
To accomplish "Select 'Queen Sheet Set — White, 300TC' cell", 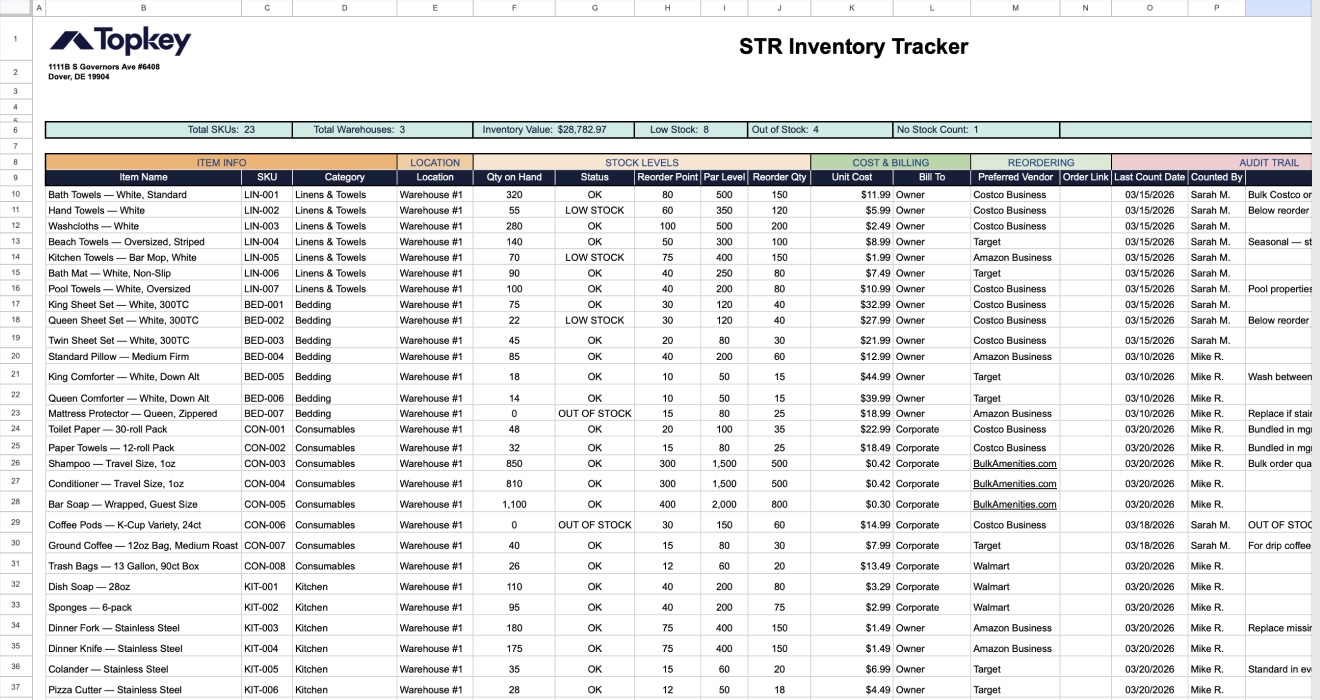I will click(143, 320).
